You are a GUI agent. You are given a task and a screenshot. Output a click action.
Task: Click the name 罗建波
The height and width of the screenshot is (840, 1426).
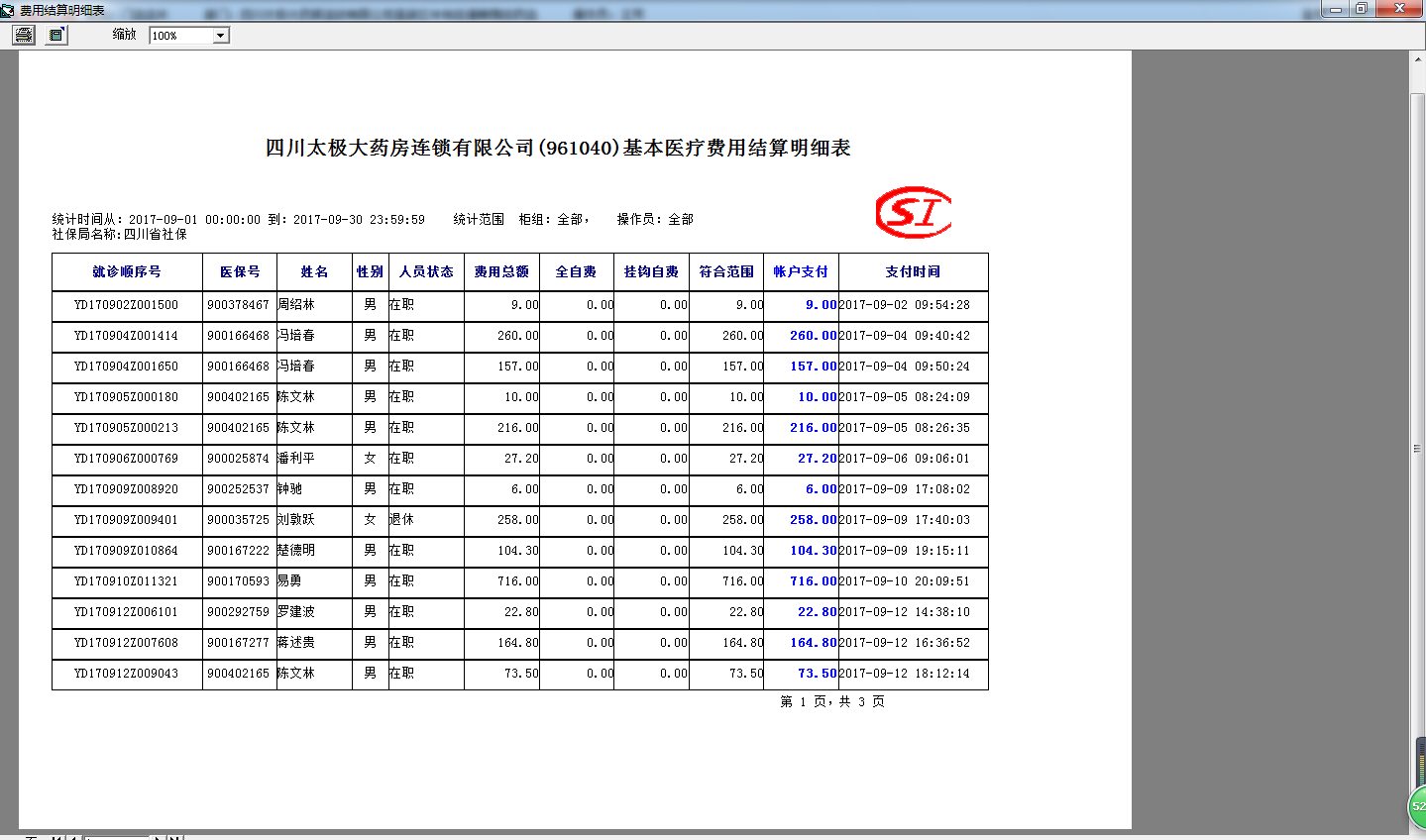pyautogui.click(x=296, y=612)
